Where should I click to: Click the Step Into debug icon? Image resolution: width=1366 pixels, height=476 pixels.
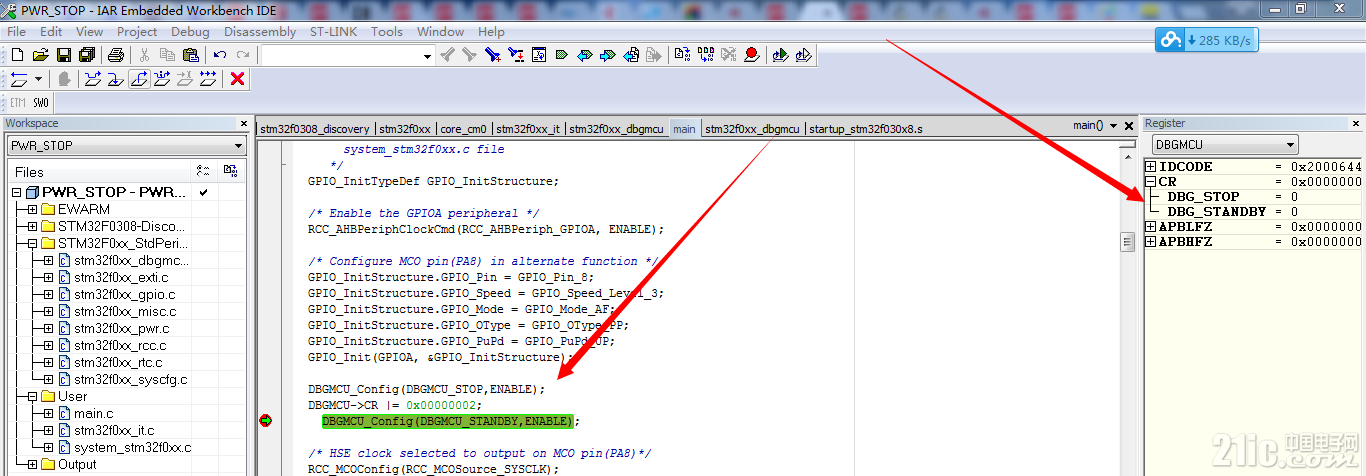tap(116, 79)
